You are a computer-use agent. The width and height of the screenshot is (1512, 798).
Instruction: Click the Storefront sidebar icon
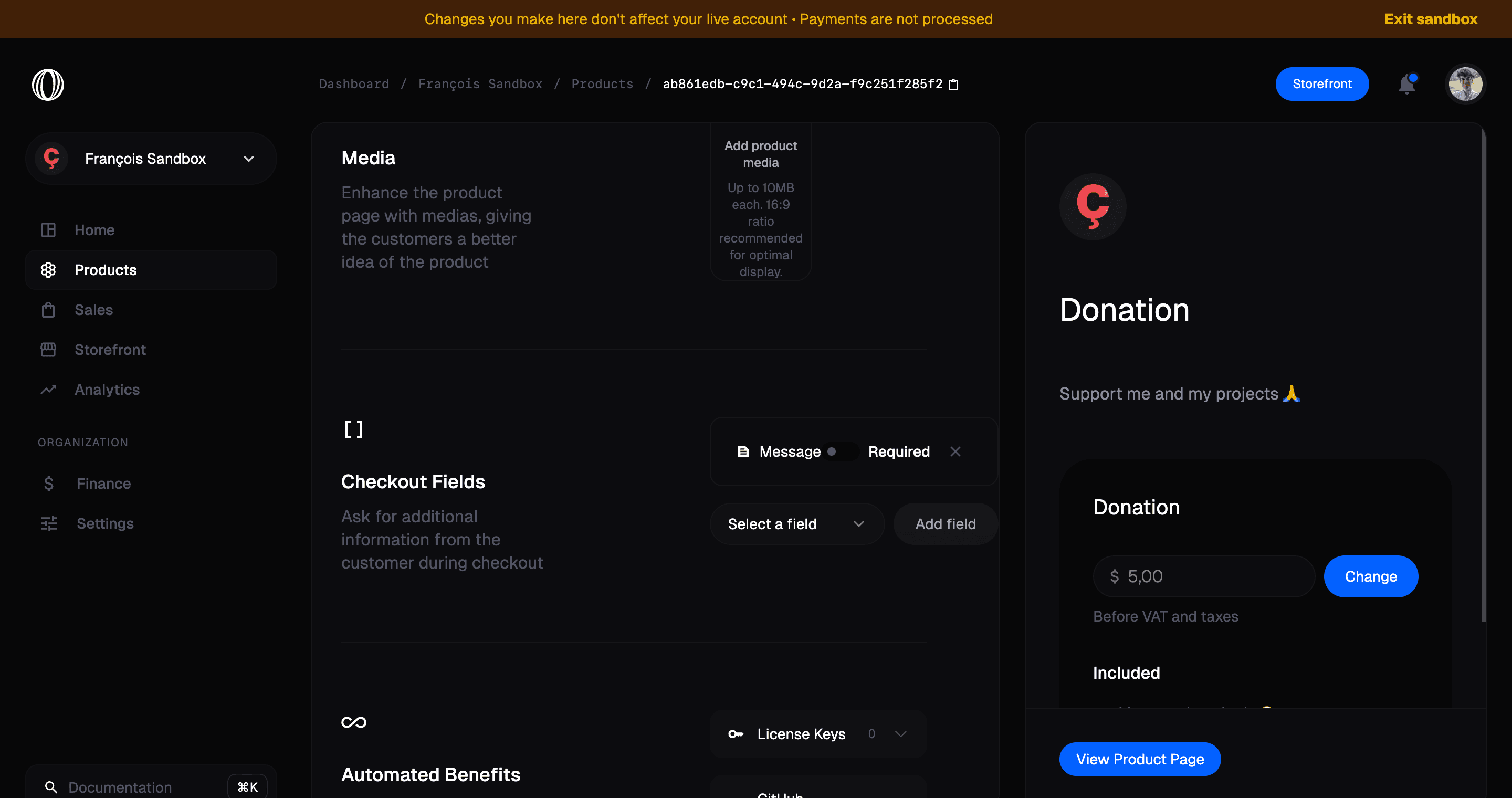point(49,350)
